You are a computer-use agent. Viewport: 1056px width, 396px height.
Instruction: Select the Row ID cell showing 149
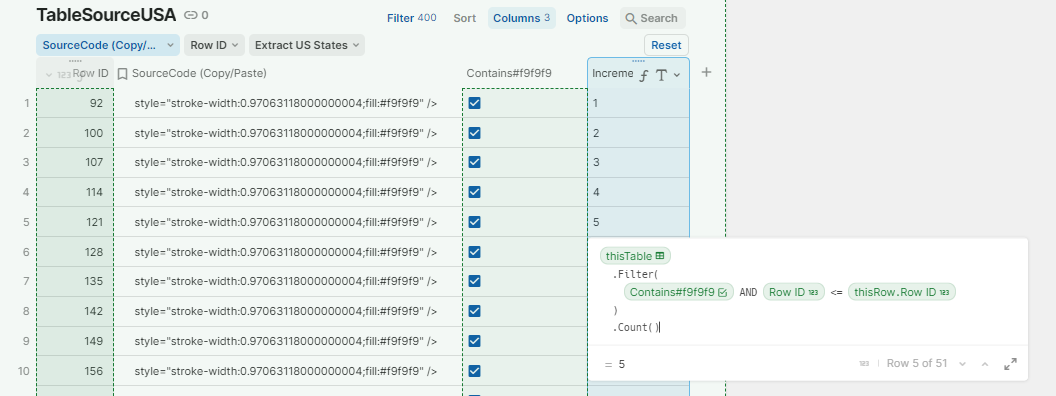click(75, 341)
